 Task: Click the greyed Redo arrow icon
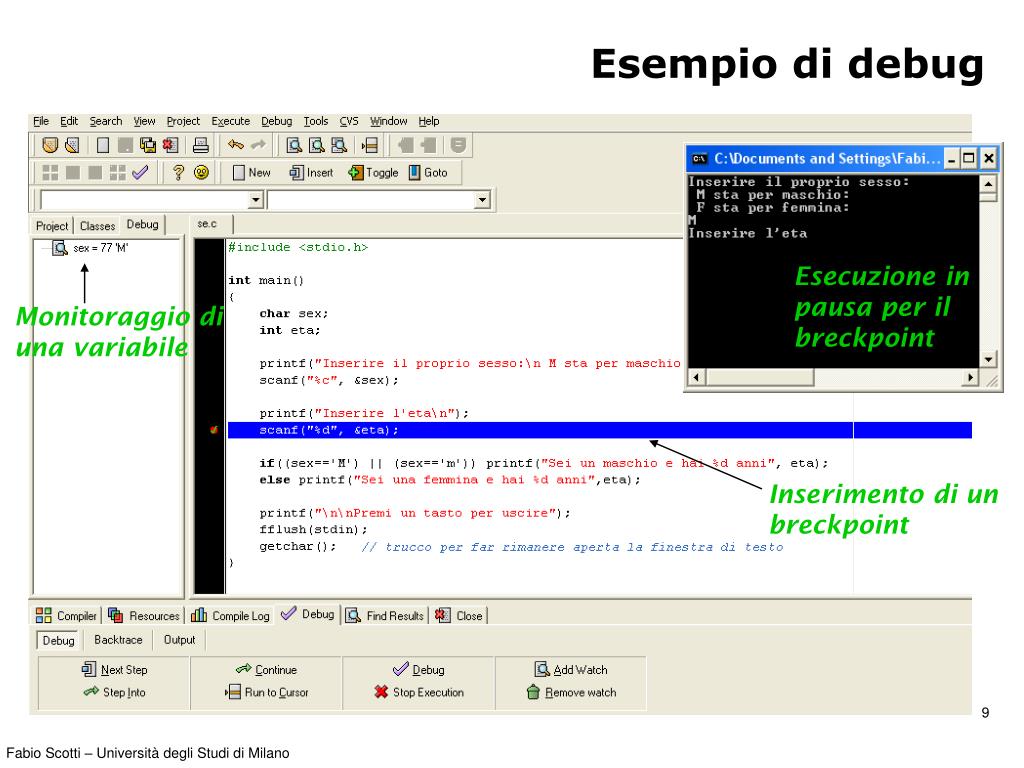tap(259, 145)
